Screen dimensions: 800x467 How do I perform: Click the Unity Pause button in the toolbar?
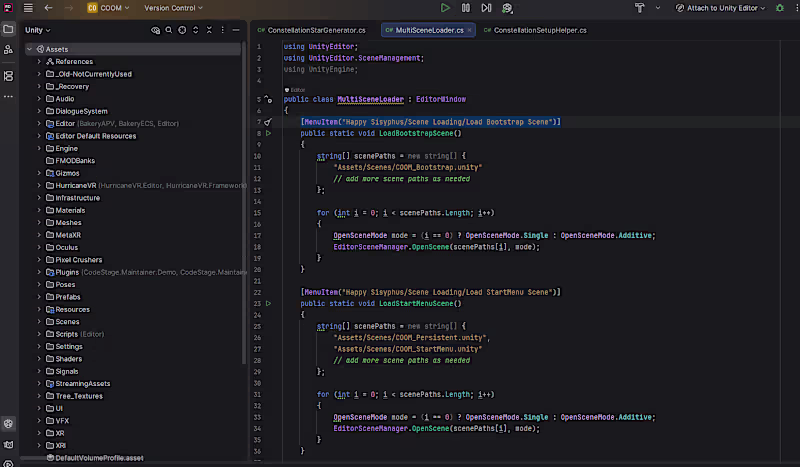point(467,8)
